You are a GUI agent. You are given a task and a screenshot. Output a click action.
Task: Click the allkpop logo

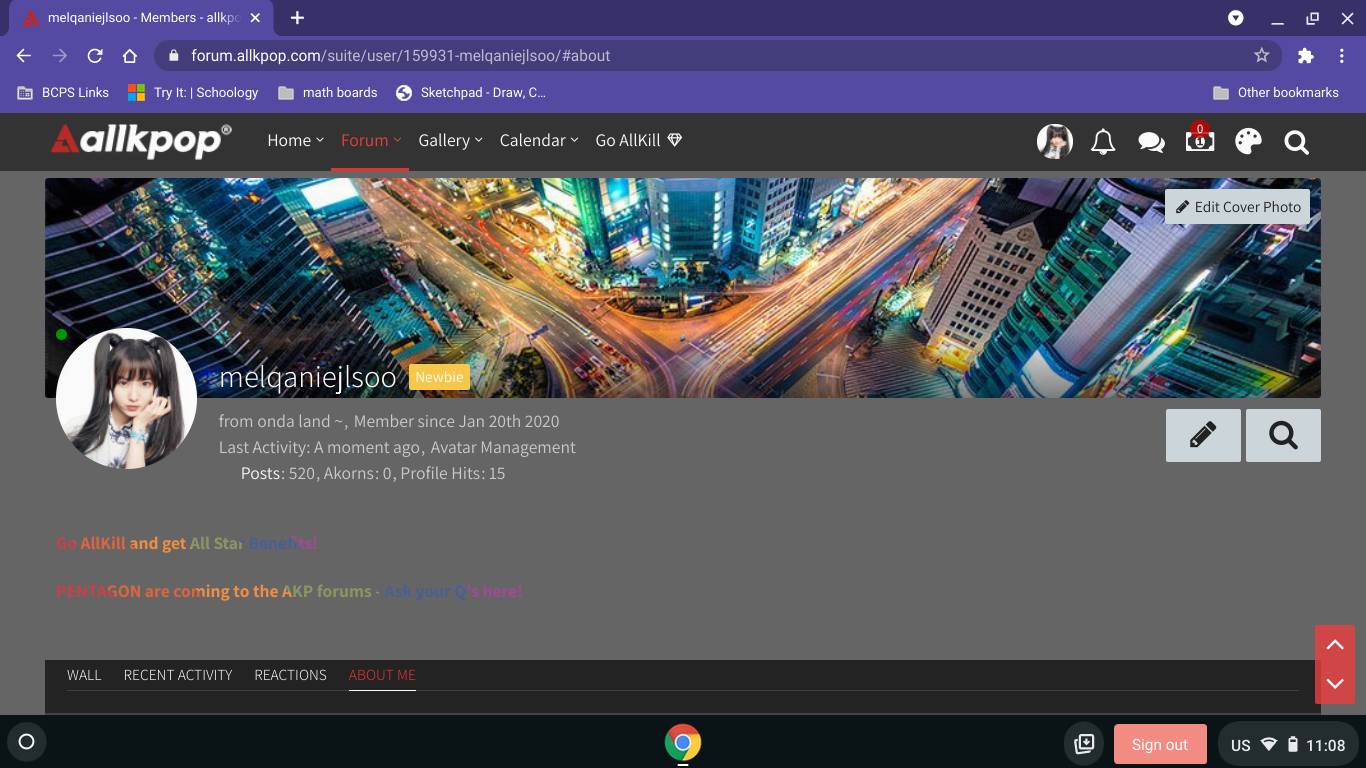click(141, 141)
